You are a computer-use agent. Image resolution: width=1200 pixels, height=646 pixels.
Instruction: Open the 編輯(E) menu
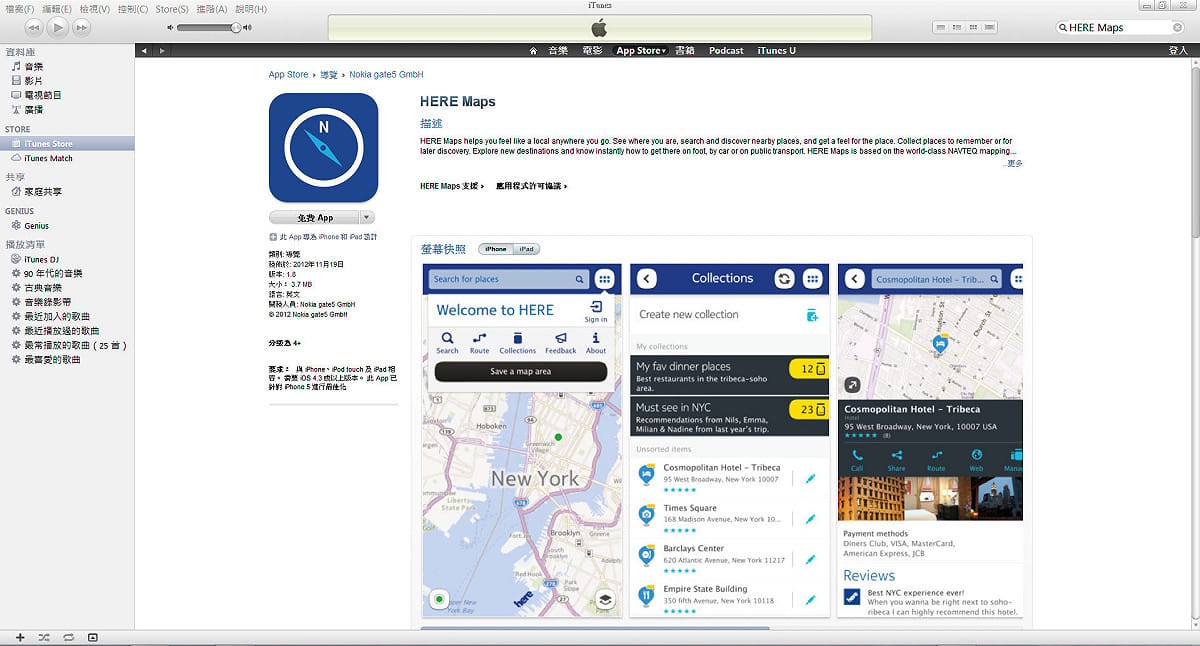click(58, 8)
